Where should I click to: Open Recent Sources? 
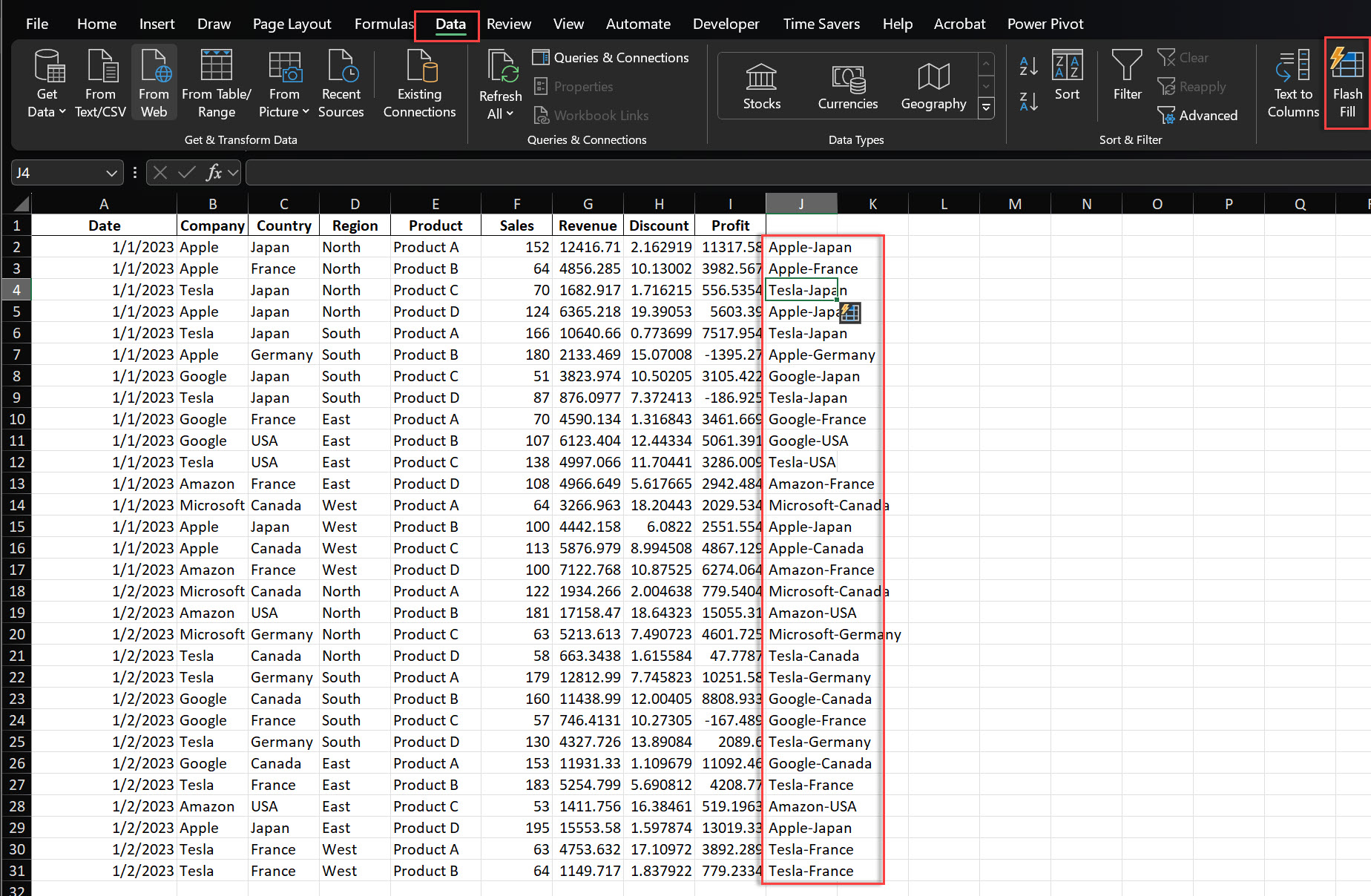tap(341, 83)
